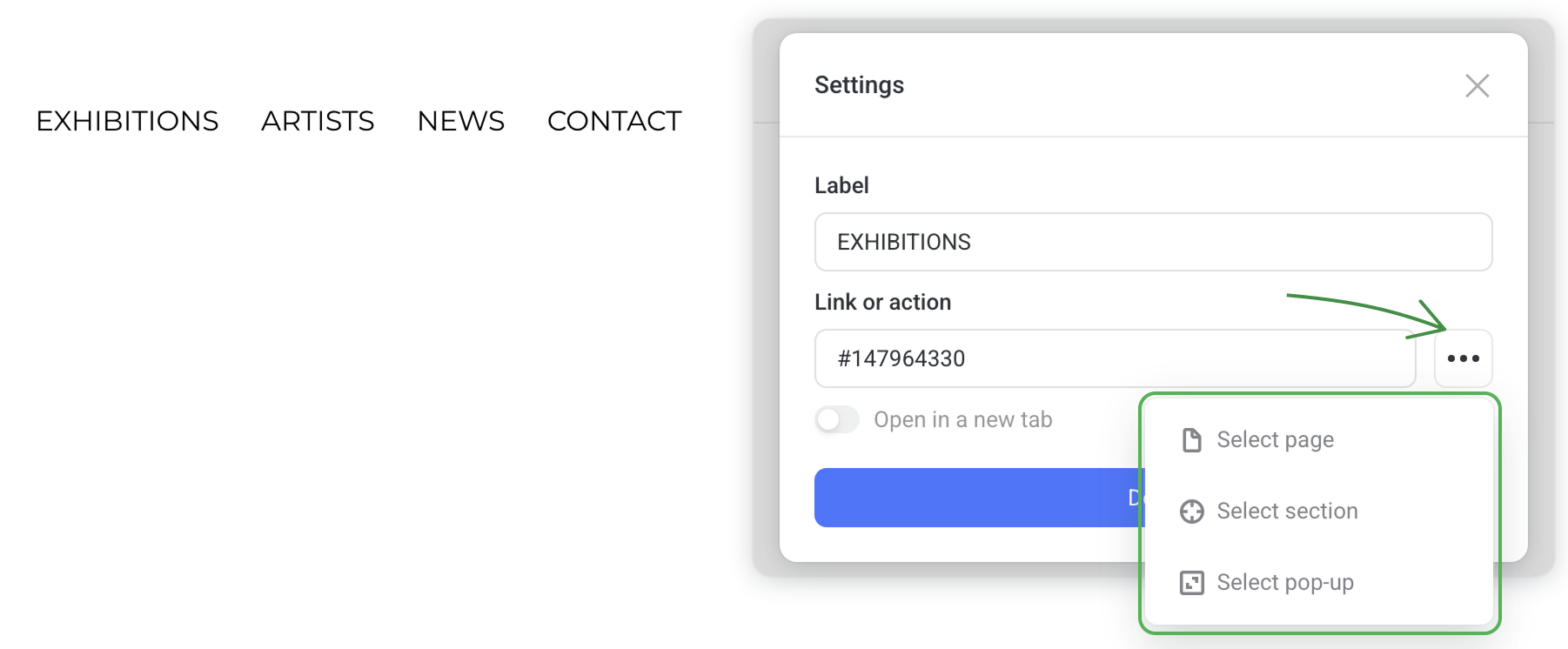Choose the Select section menu option
This screenshot has width=1568, height=649.
click(x=1287, y=512)
